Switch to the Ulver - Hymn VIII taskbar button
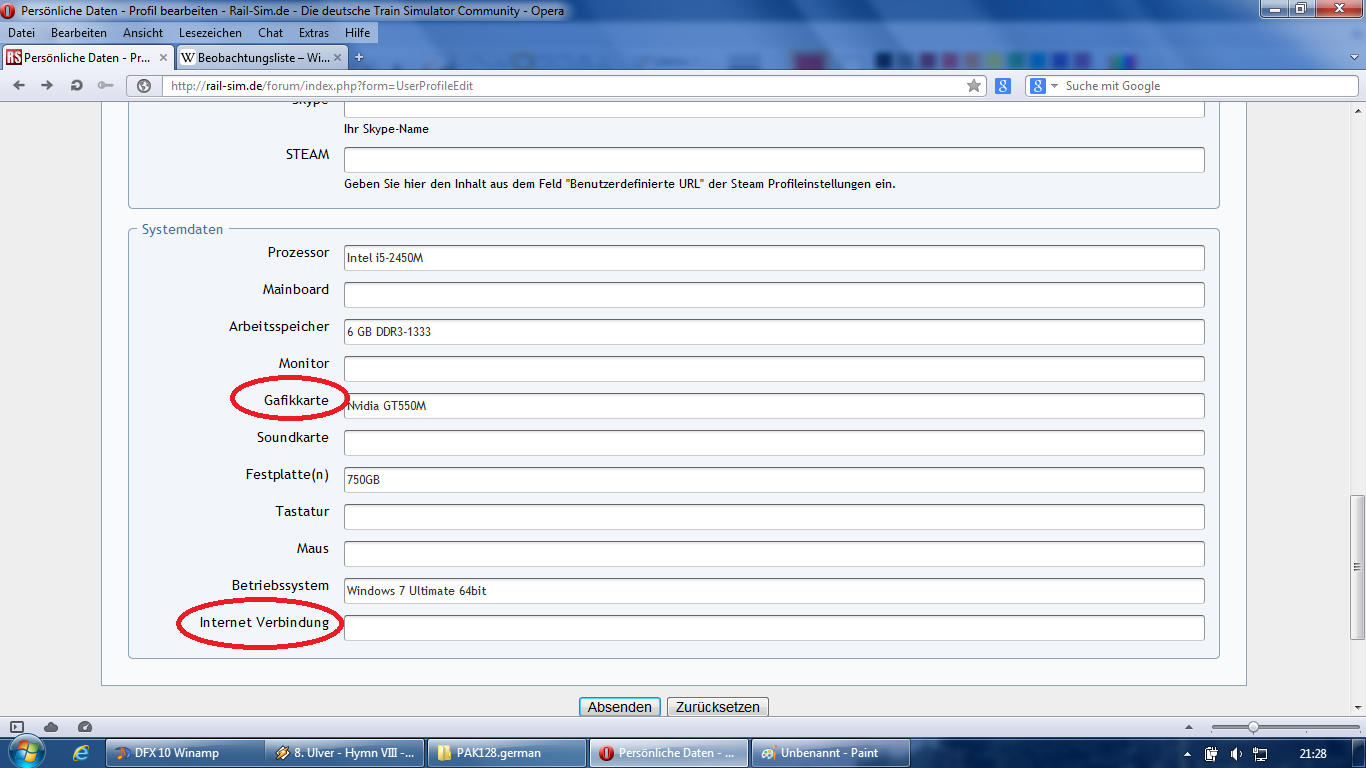 click(345, 753)
